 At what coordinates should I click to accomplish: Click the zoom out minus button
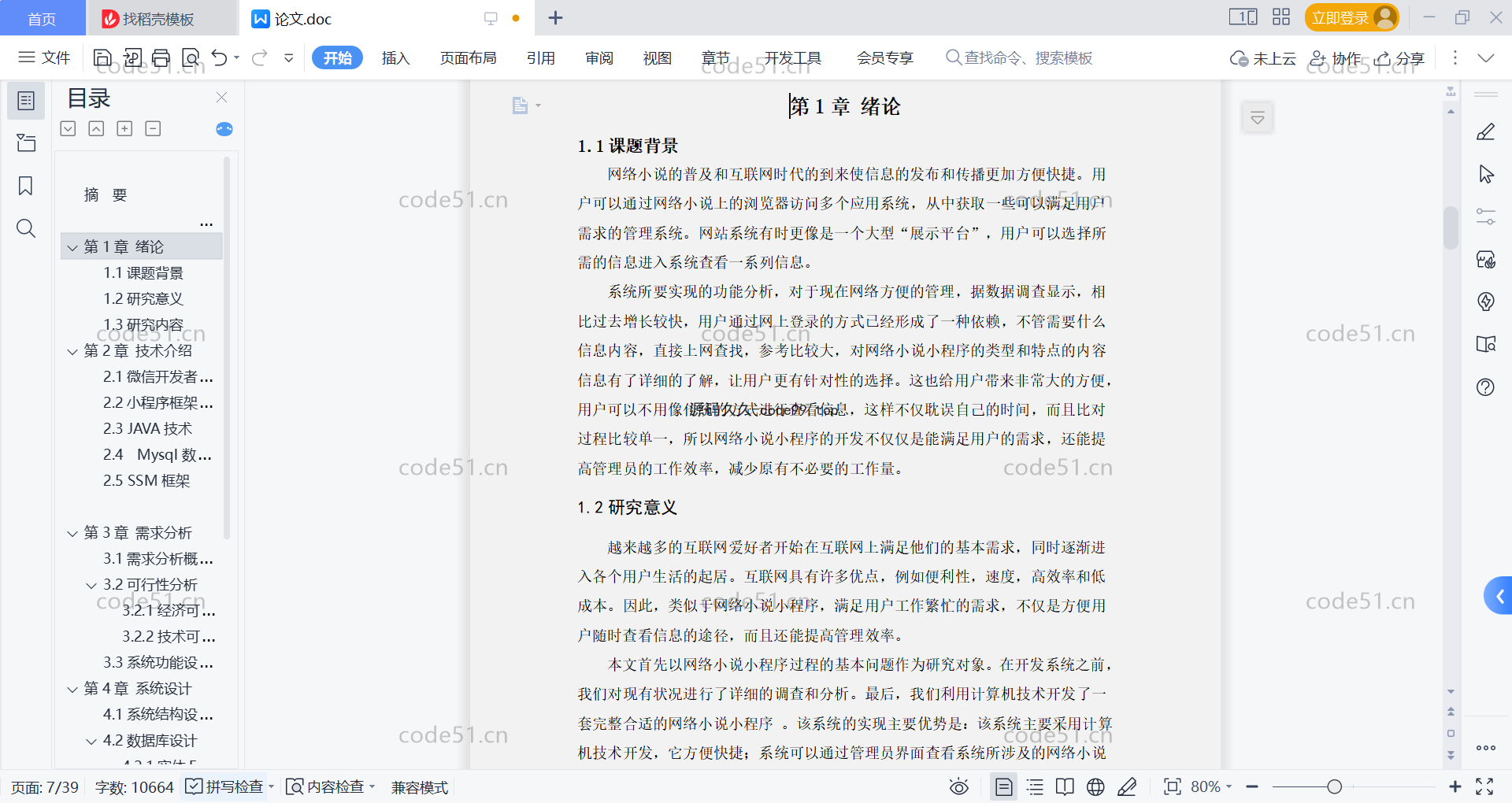[1252, 786]
